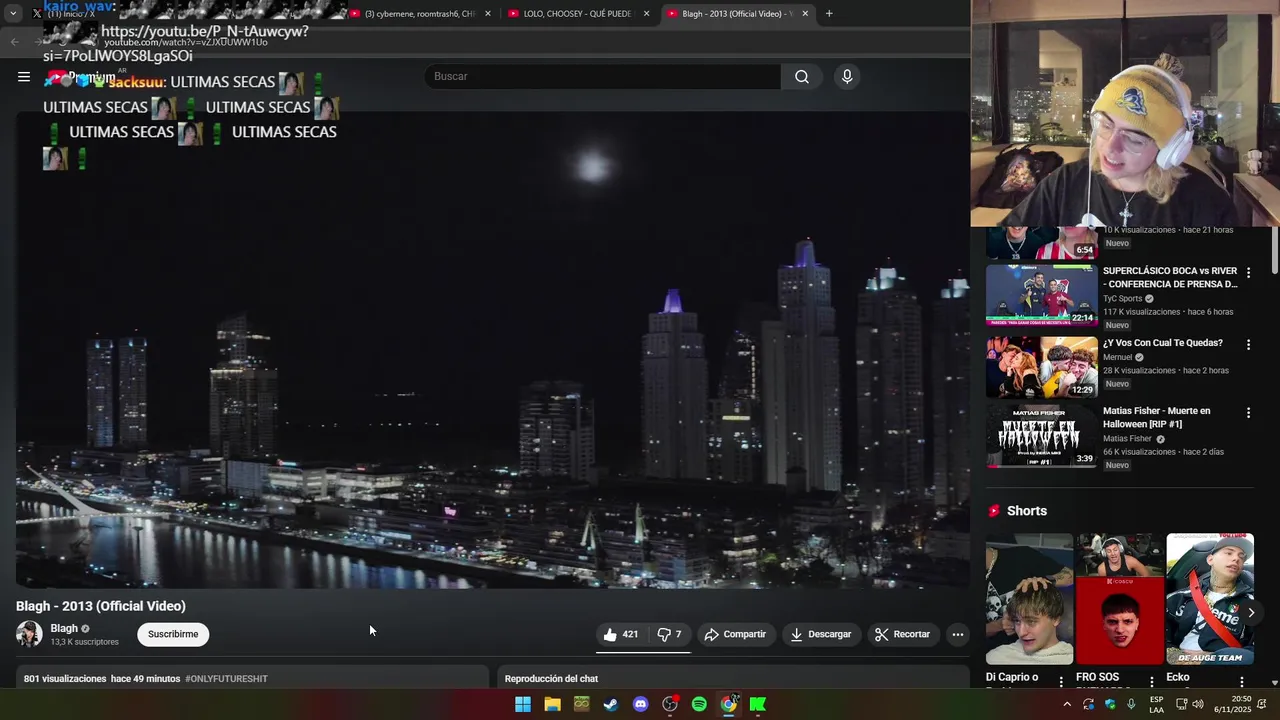
Task: Open the SUPERCLÁSICO BOCA vs RIVER thumbnail
Action: coord(1042,295)
